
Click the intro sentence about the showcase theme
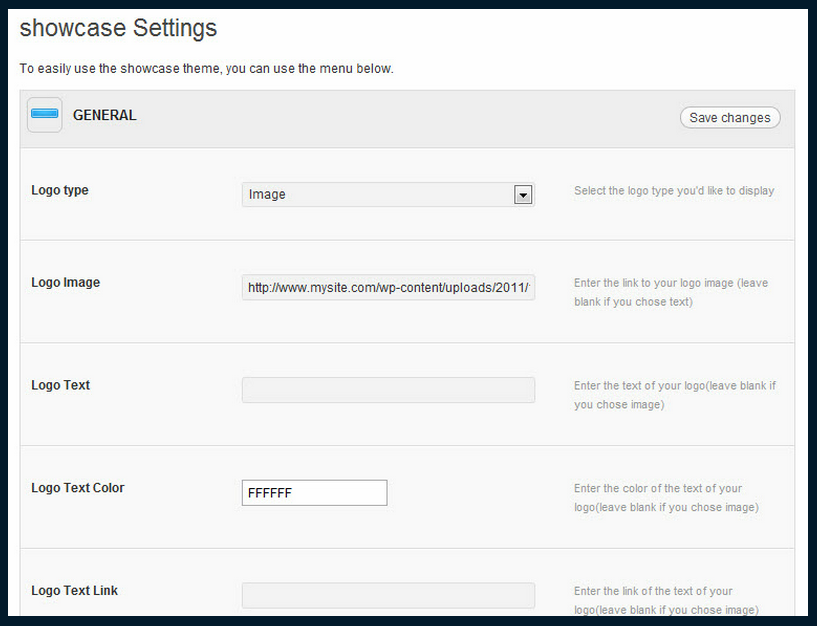tap(206, 68)
